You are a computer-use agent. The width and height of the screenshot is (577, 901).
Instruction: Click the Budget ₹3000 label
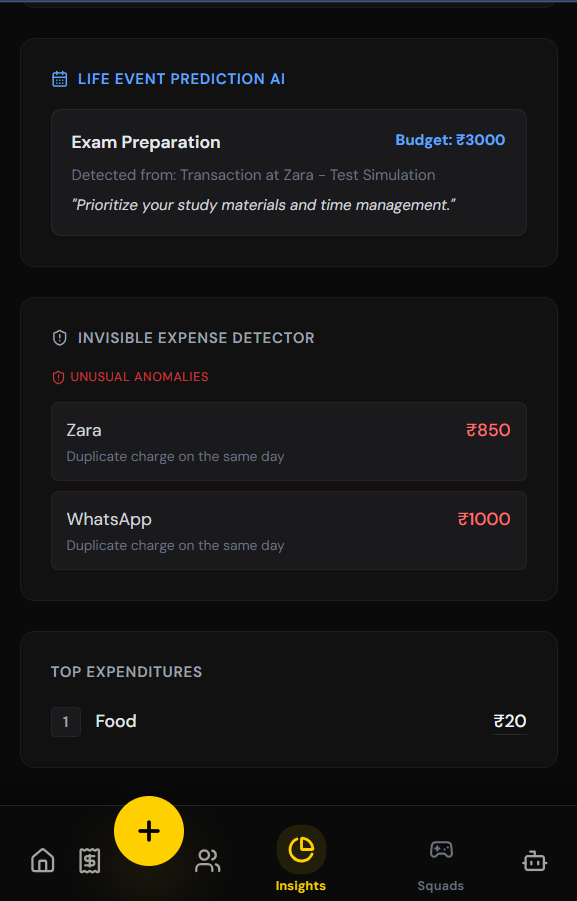(450, 140)
